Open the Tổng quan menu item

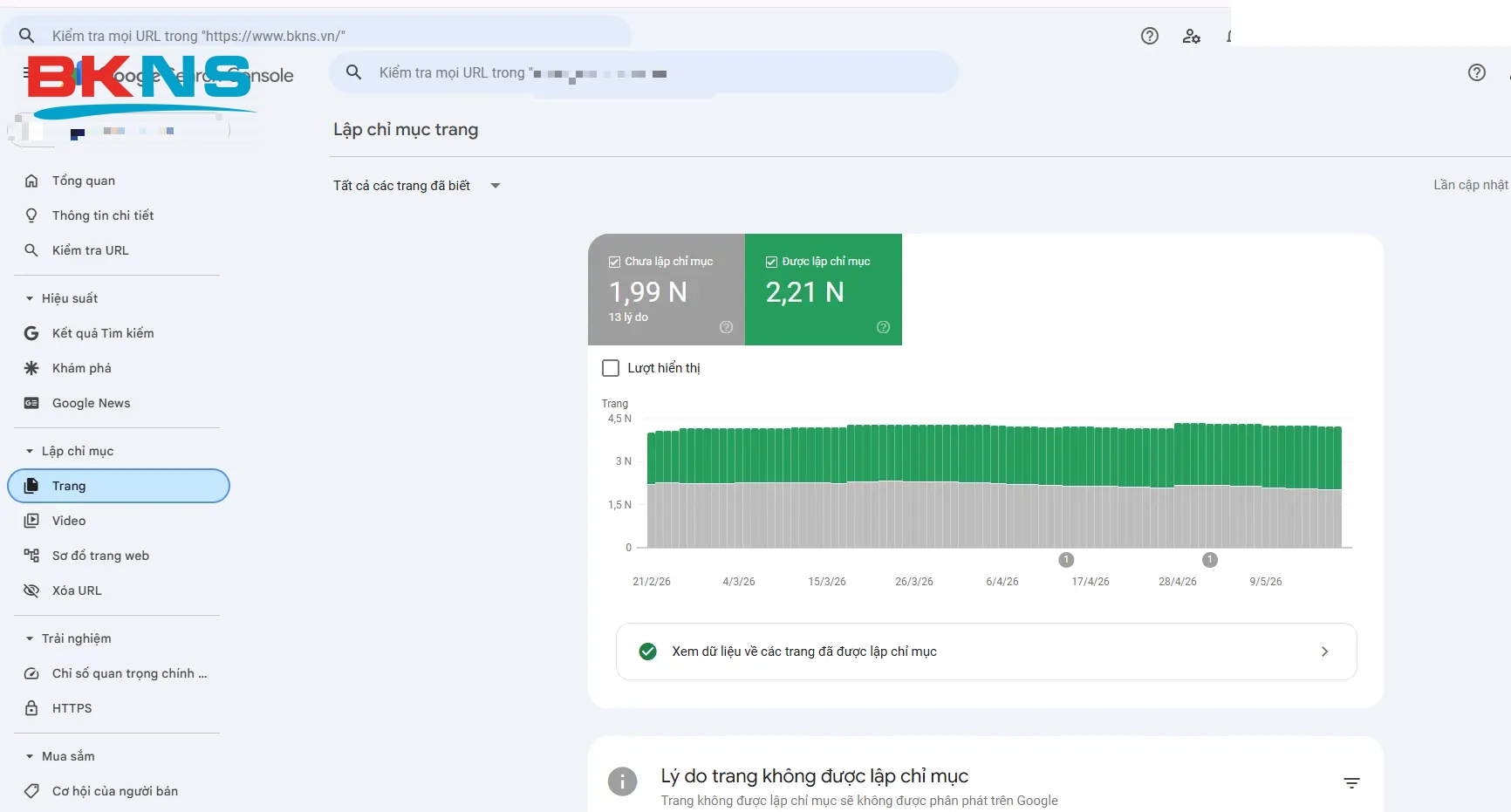119,181
